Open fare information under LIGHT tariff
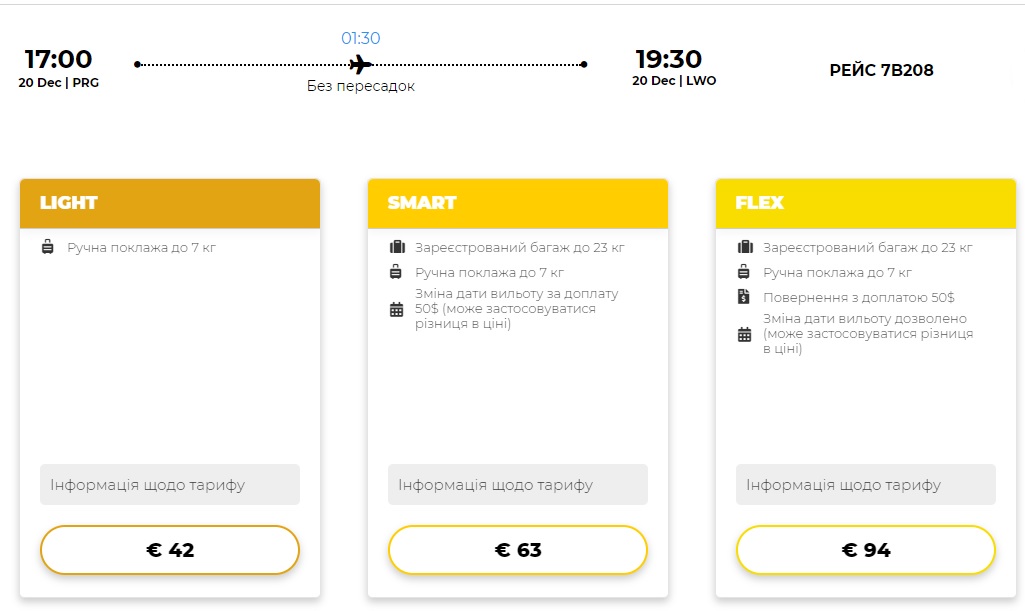The width and height of the screenshot is (1025, 611). [170, 484]
